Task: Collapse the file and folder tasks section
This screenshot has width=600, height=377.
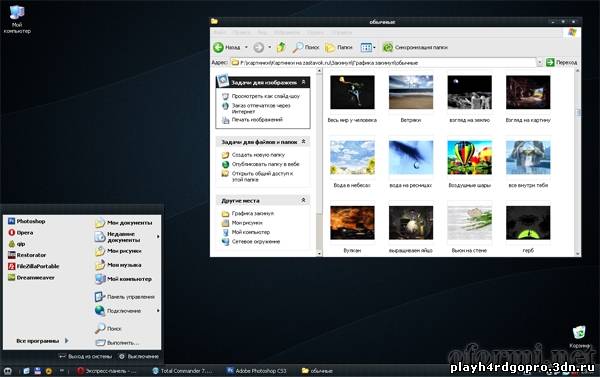Action: [303, 142]
